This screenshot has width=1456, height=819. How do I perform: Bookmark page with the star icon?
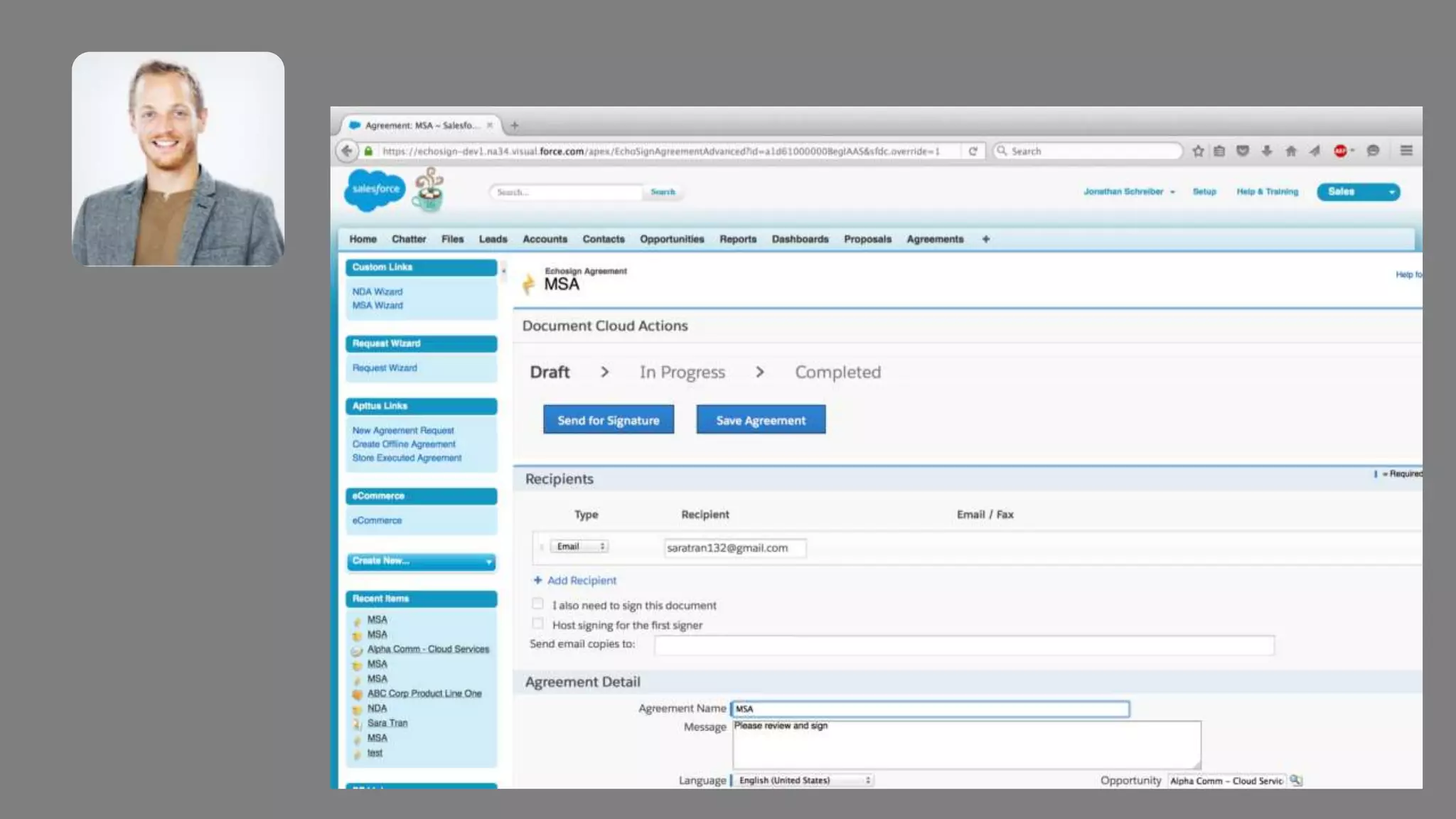point(1198,151)
